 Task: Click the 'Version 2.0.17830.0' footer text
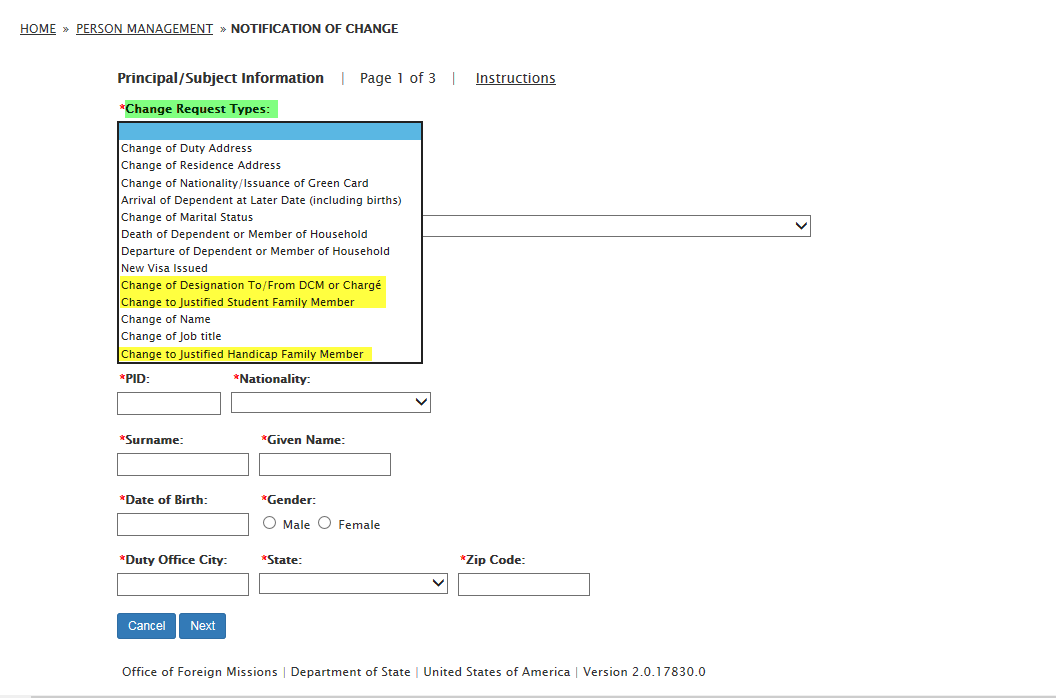(x=645, y=672)
